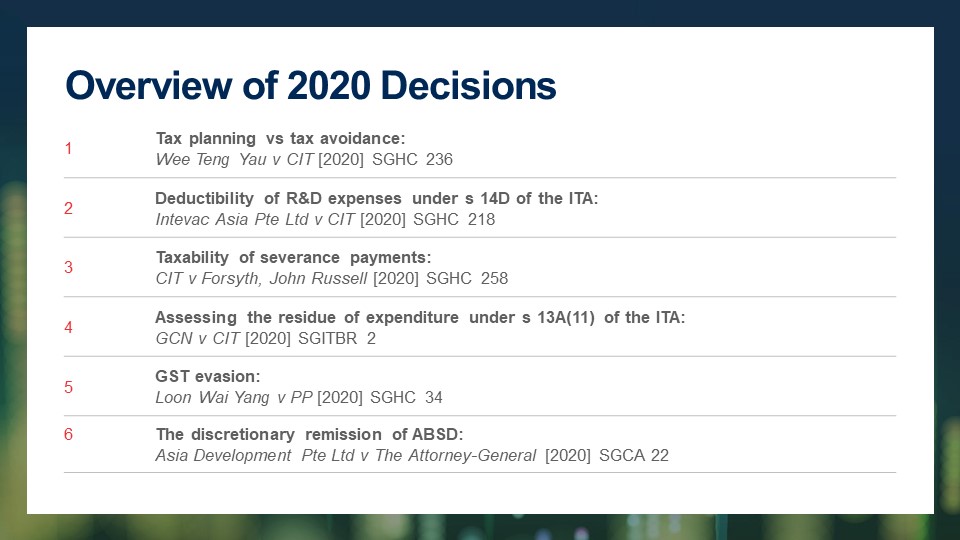Click the 'Overview of 2020 Decisions' title

[310, 85]
